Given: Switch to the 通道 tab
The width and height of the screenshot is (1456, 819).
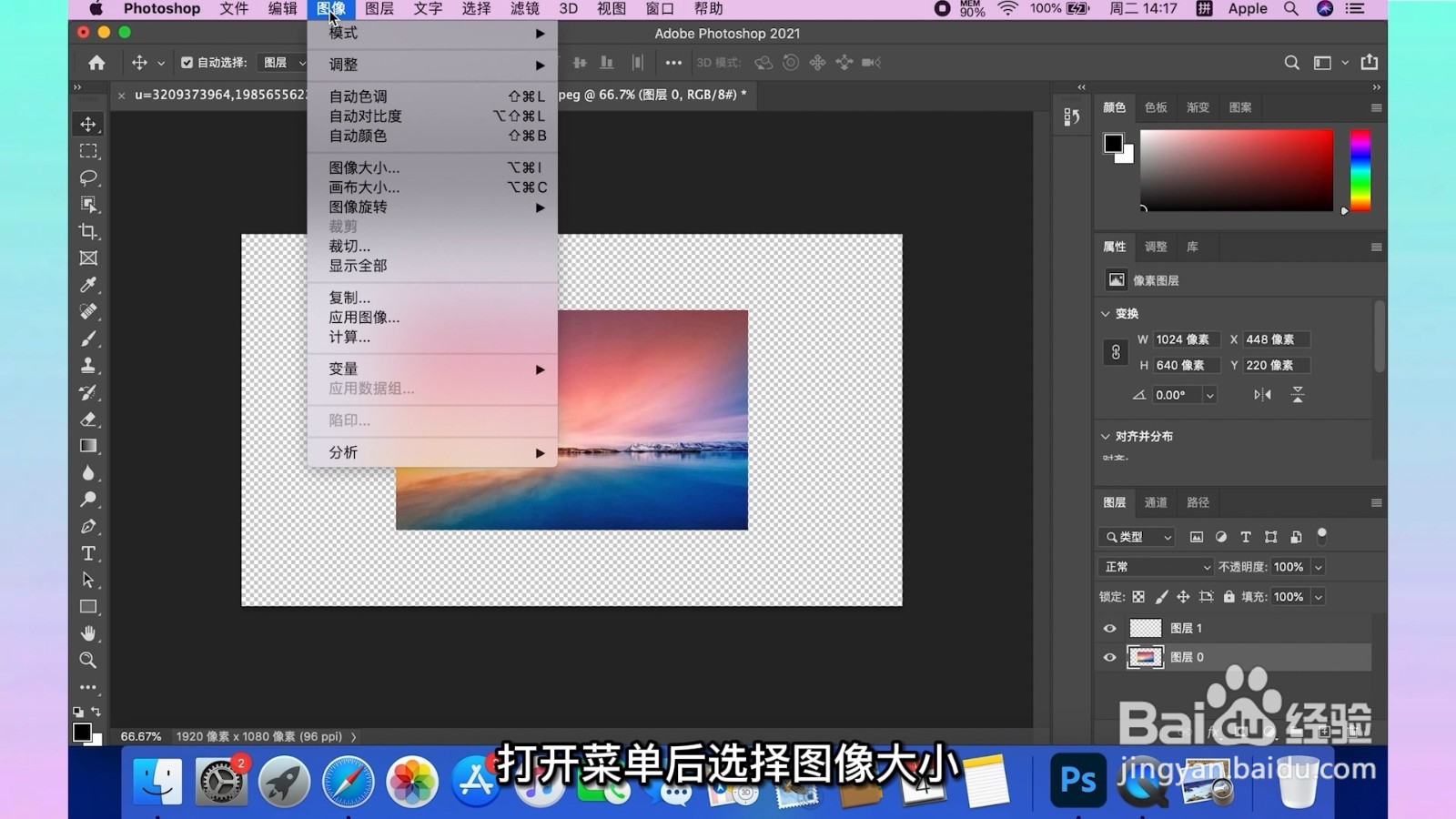Looking at the screenshot, I should pos(1155,501).
